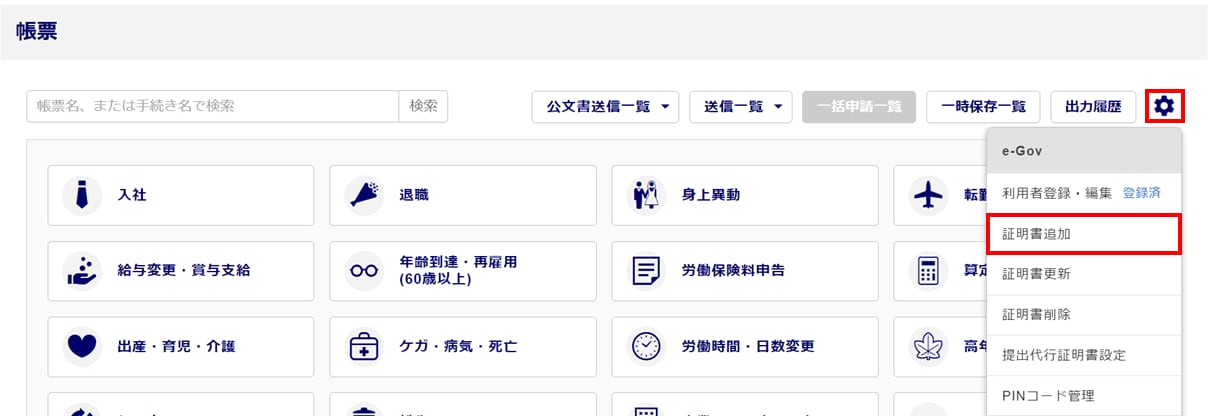Click the document icon for 労働保険料申告
The width and height of the screenshot is (1209, 416).
click(646, 270)
